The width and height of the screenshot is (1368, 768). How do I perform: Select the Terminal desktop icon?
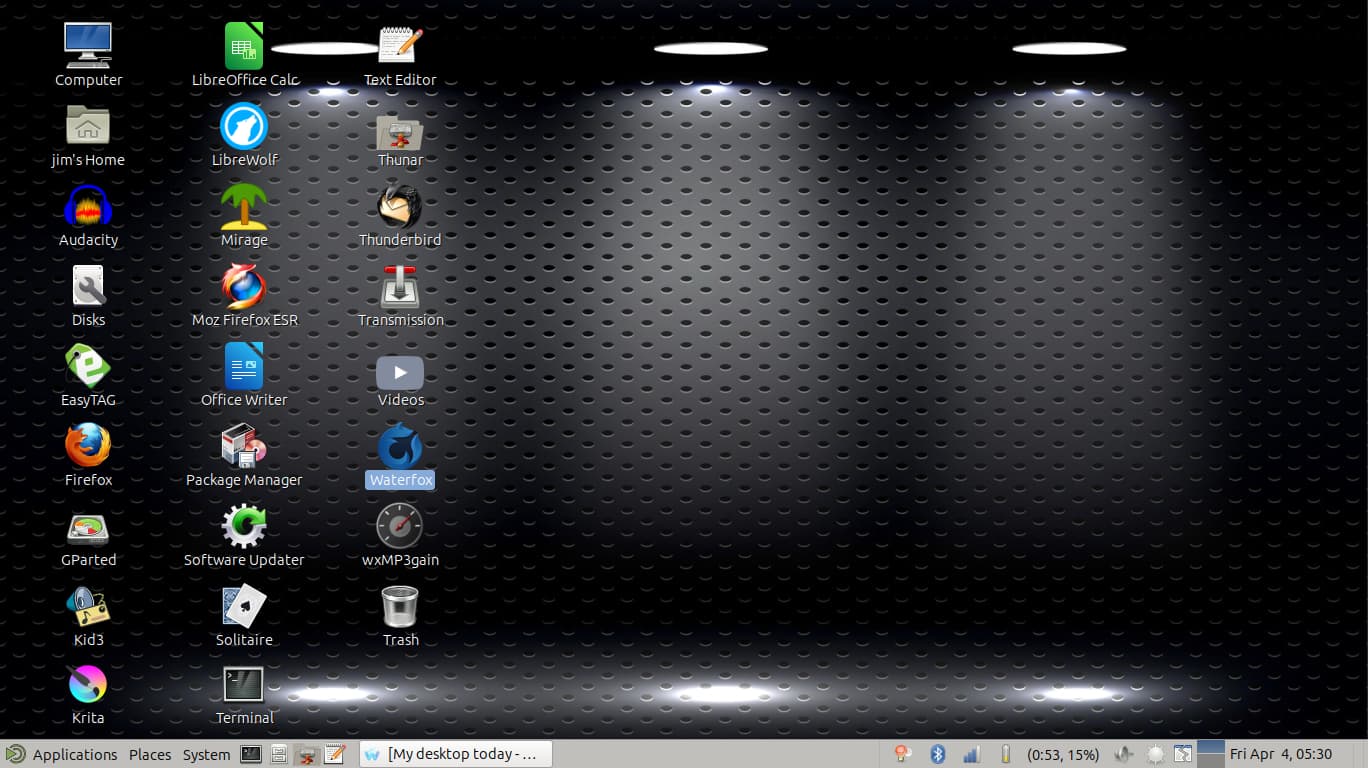[x=244, y=685]
